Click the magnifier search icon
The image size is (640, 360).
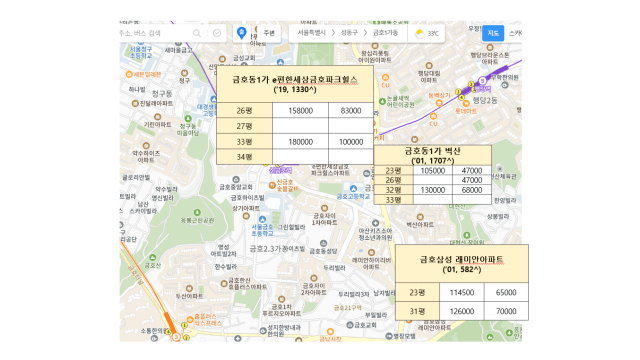click(197, 33)
